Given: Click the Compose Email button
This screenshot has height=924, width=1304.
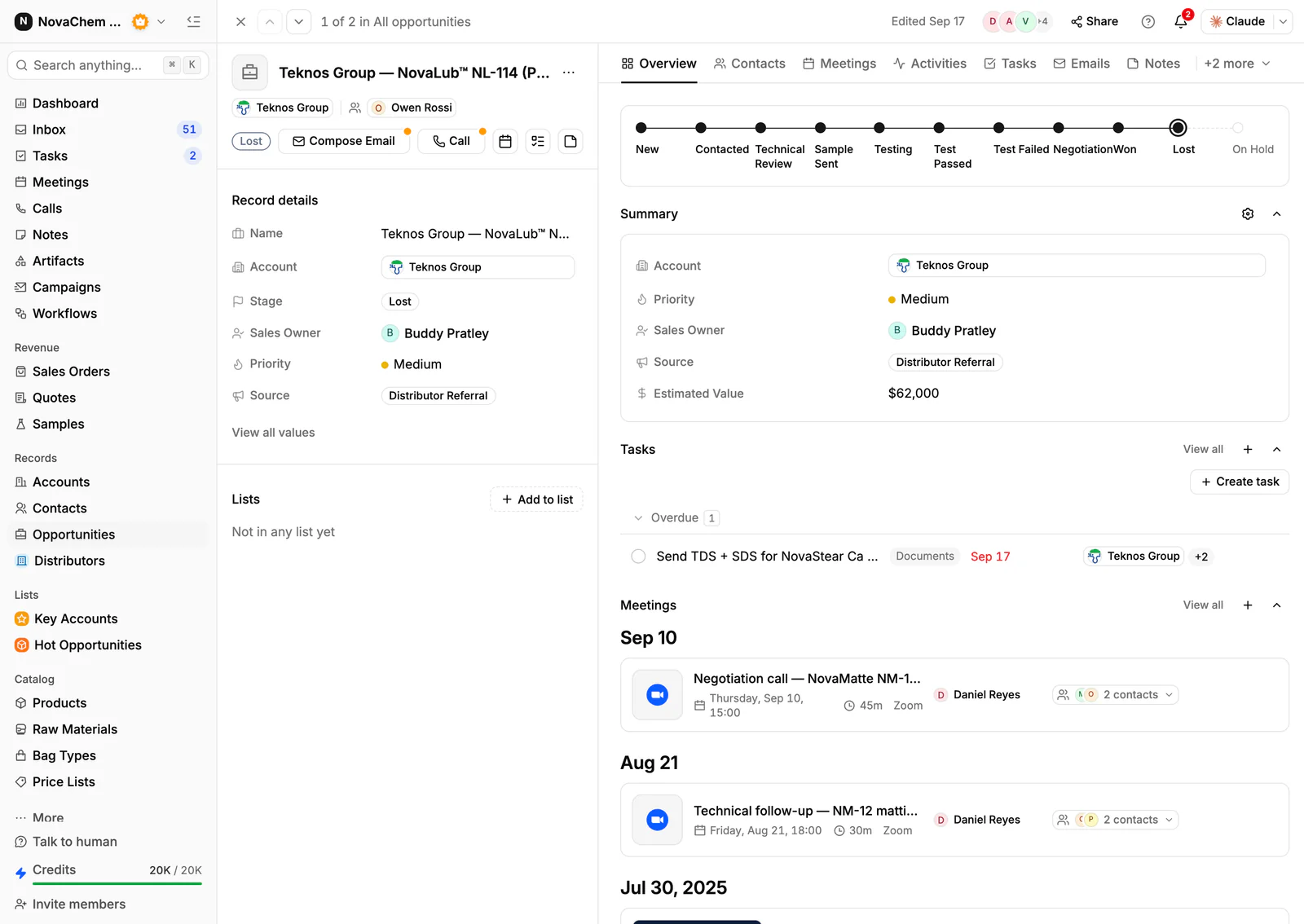Looking at the screenshot, I should tap(344, 142).
